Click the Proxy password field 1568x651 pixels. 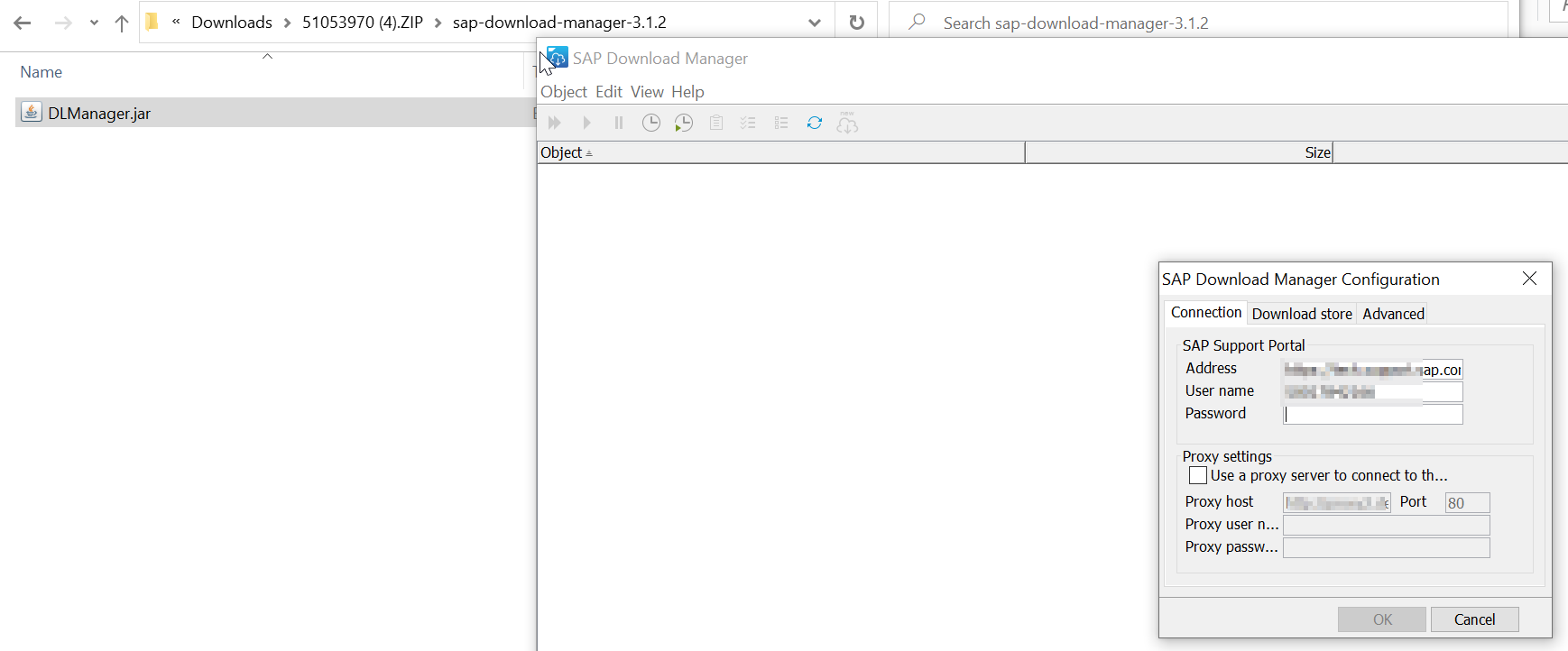pyautogui.click(x=1386, y=547)
